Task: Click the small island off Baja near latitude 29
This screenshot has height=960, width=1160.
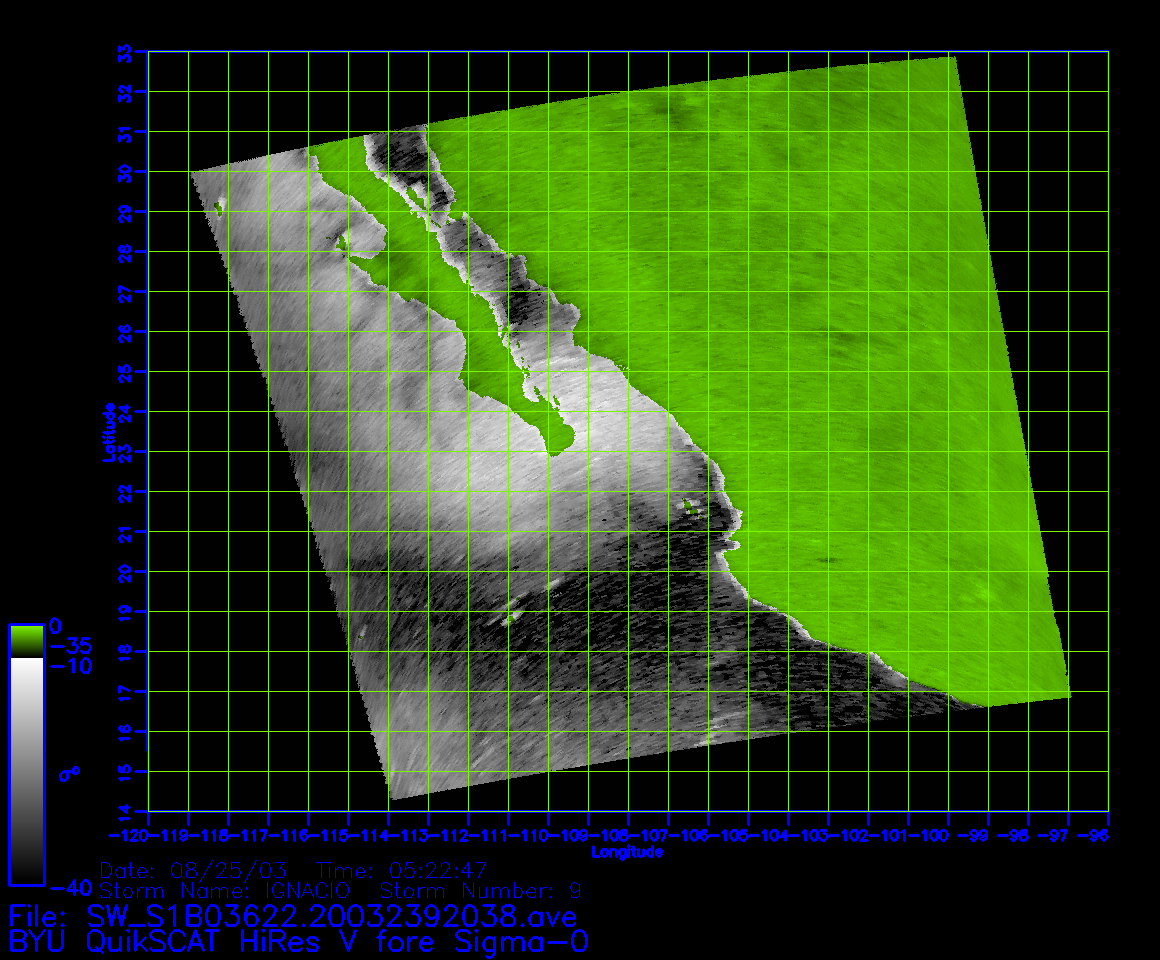Action: 218,207
